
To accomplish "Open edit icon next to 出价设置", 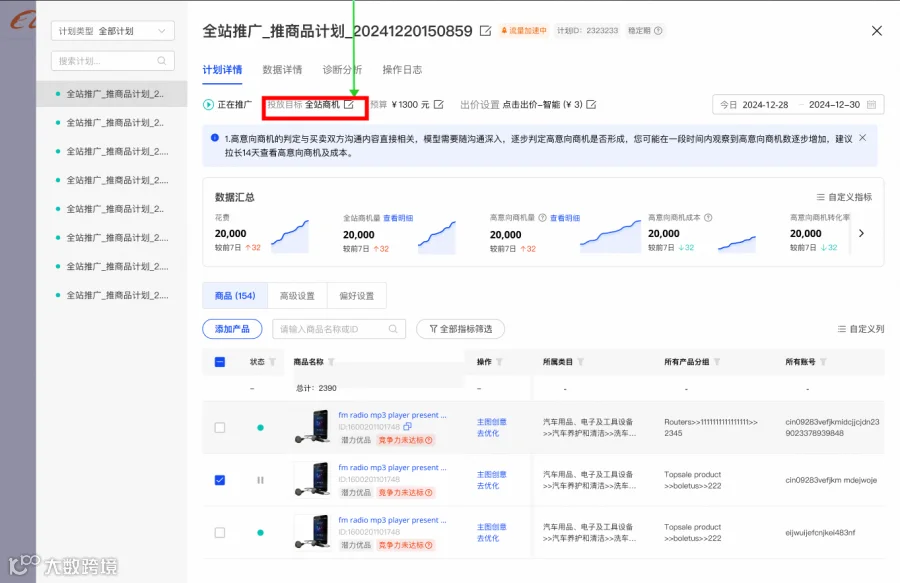I will [591, 104].
